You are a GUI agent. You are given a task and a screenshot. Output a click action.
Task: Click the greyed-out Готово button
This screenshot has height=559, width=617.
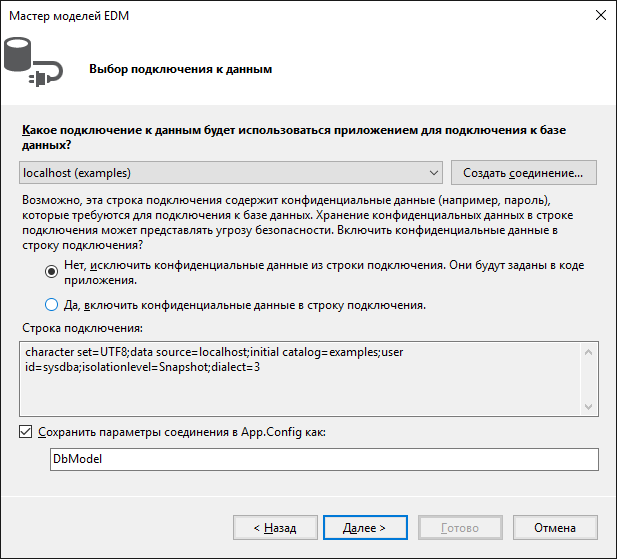pos(459,527)
